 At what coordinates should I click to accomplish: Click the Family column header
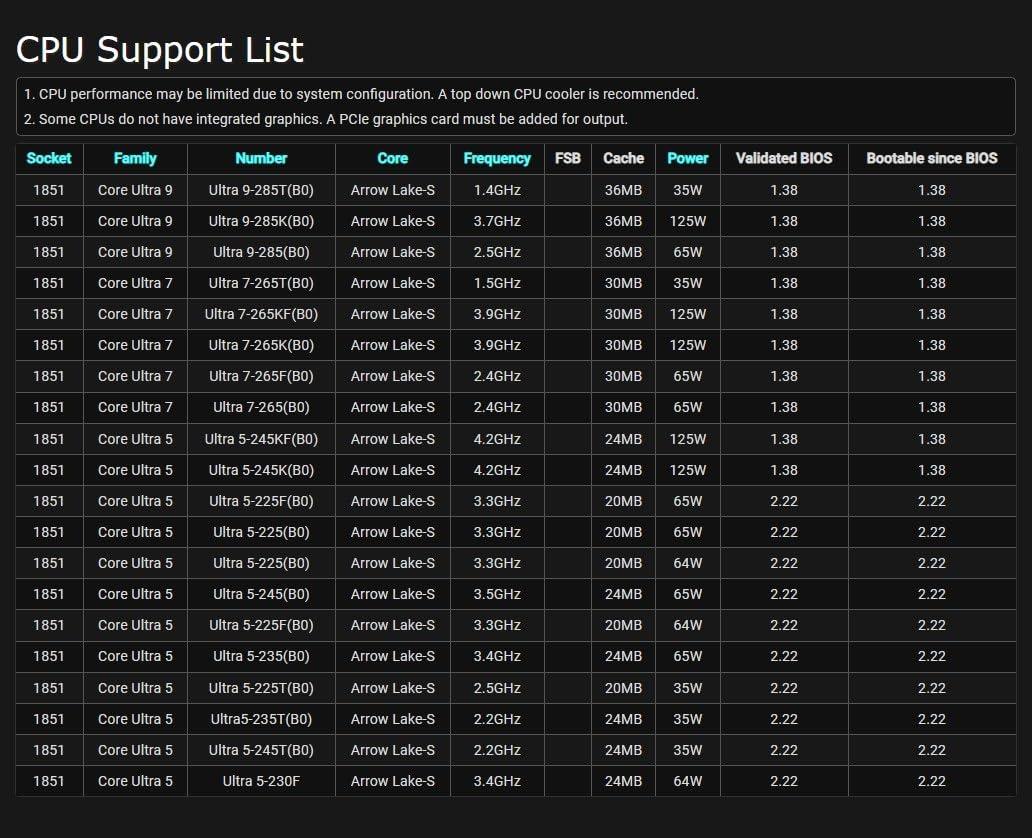click(x=135, y=158)
